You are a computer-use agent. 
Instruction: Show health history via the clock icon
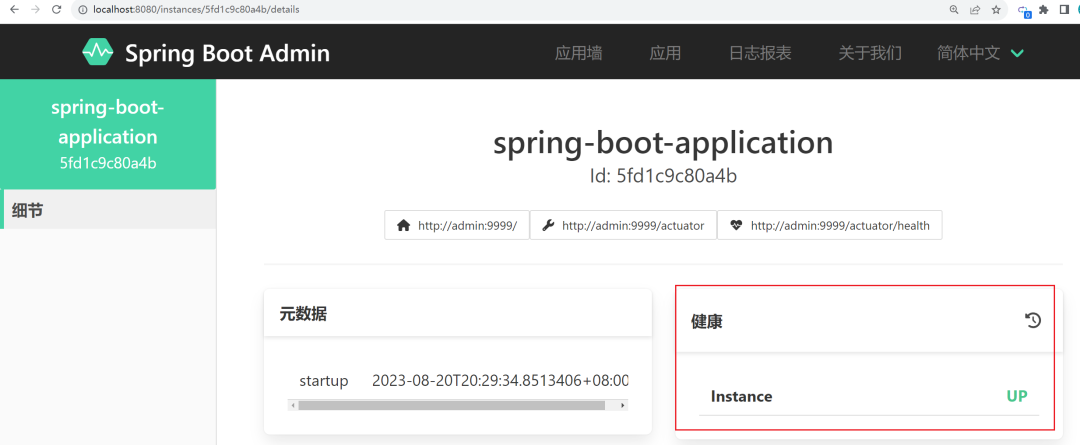[x=1033, y=320]
